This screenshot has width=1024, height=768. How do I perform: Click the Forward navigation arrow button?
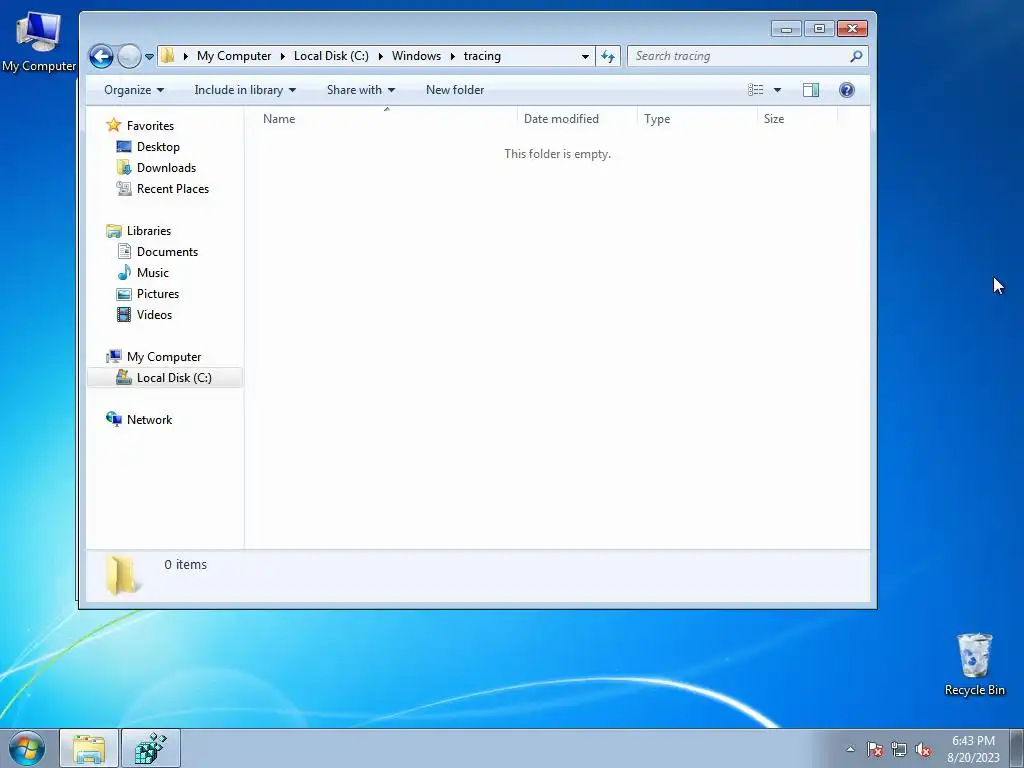tap(129, 56)
